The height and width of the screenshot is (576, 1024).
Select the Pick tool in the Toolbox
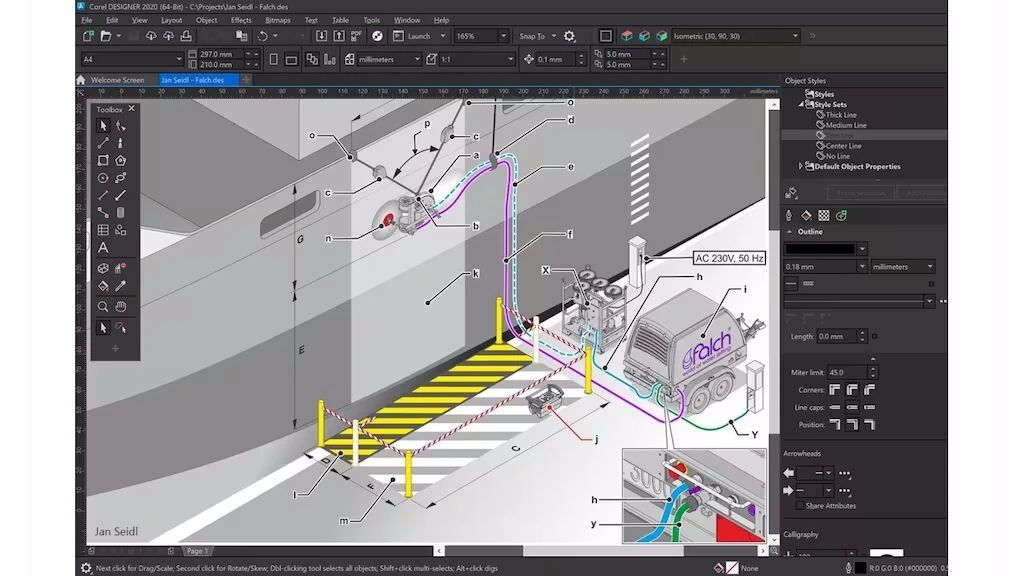[102, 126]
